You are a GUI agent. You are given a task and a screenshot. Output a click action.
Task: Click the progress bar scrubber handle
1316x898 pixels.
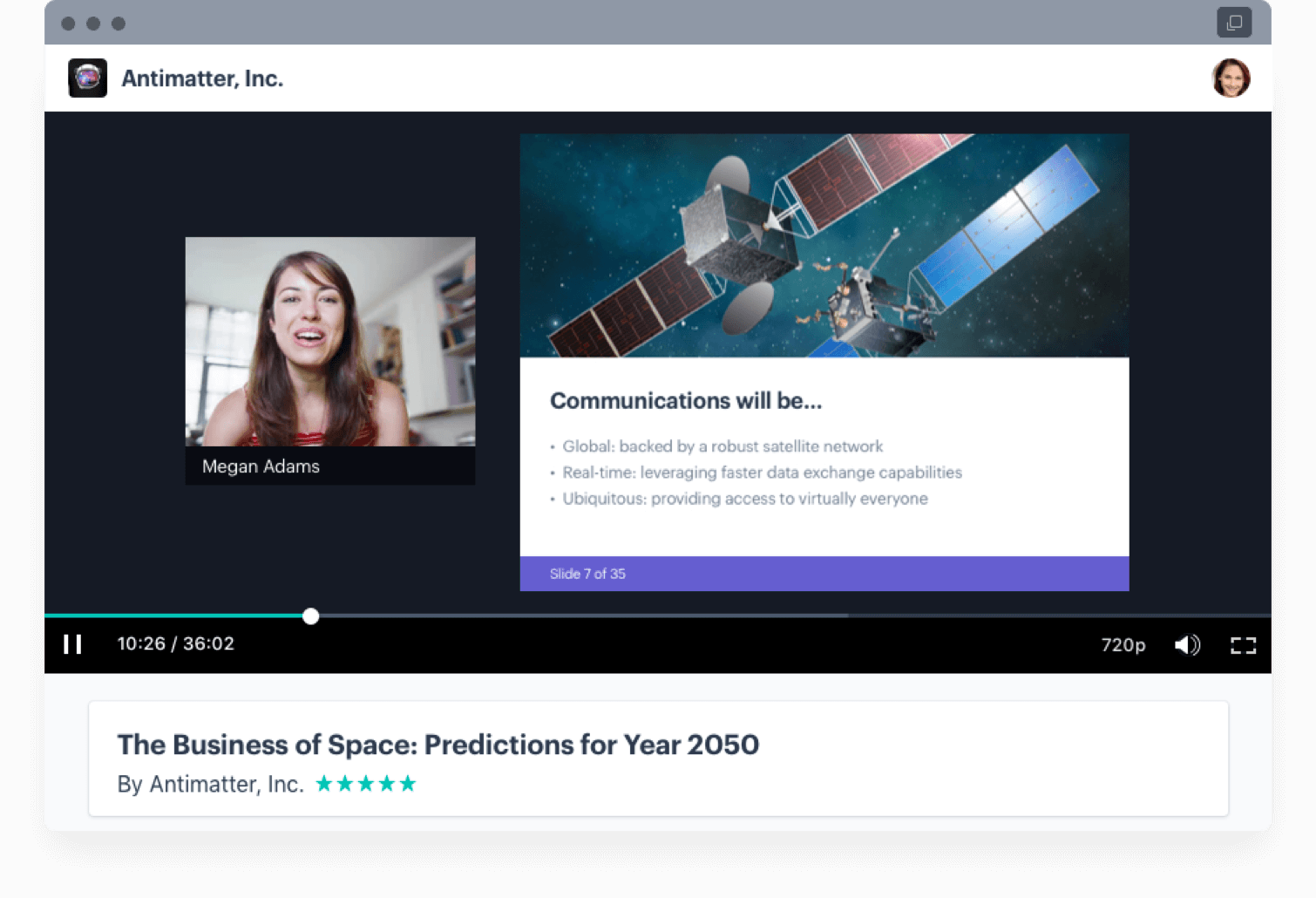[311, 616]
